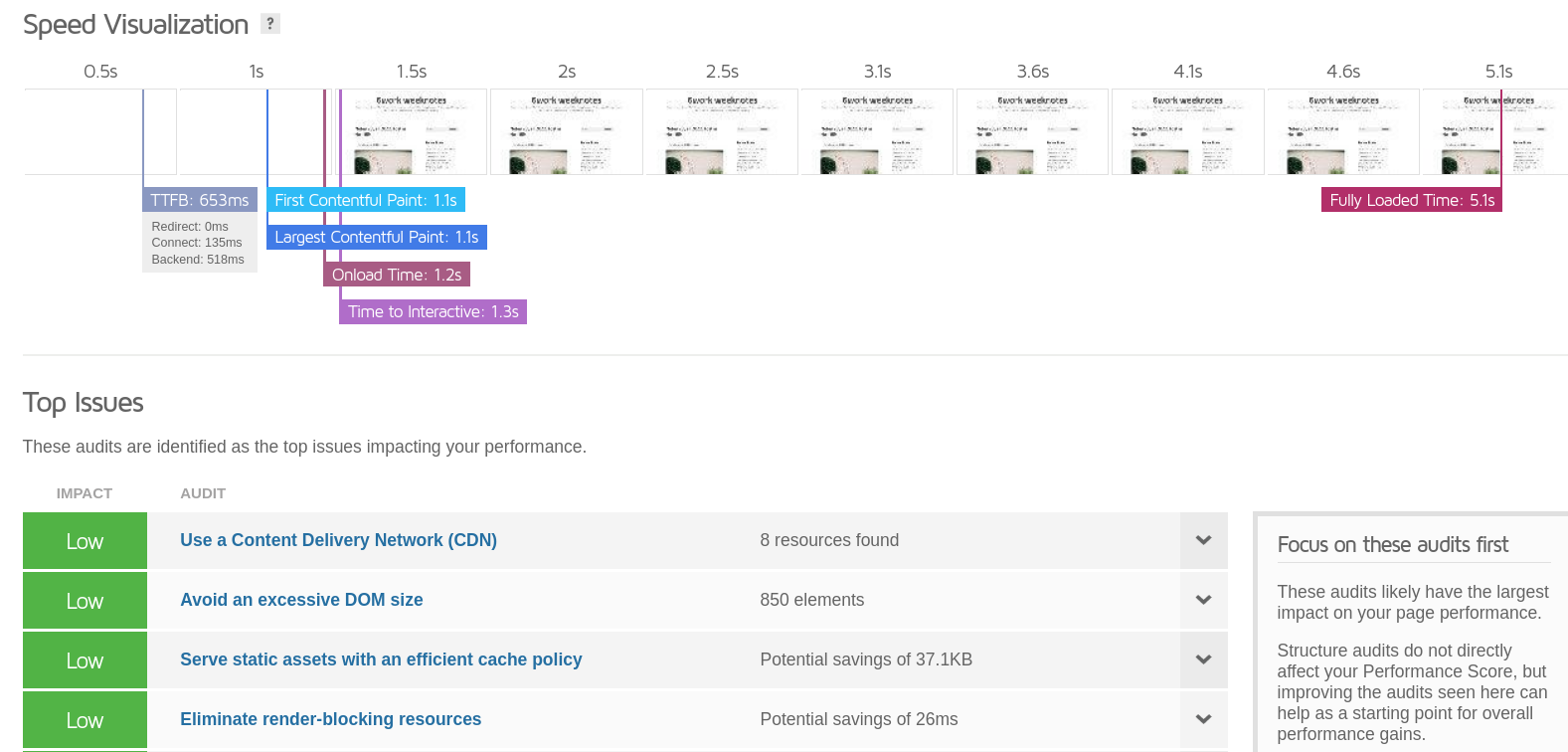Open the Avoid an excessive DOM size link
1568x752 pixels.
[301, 600]
